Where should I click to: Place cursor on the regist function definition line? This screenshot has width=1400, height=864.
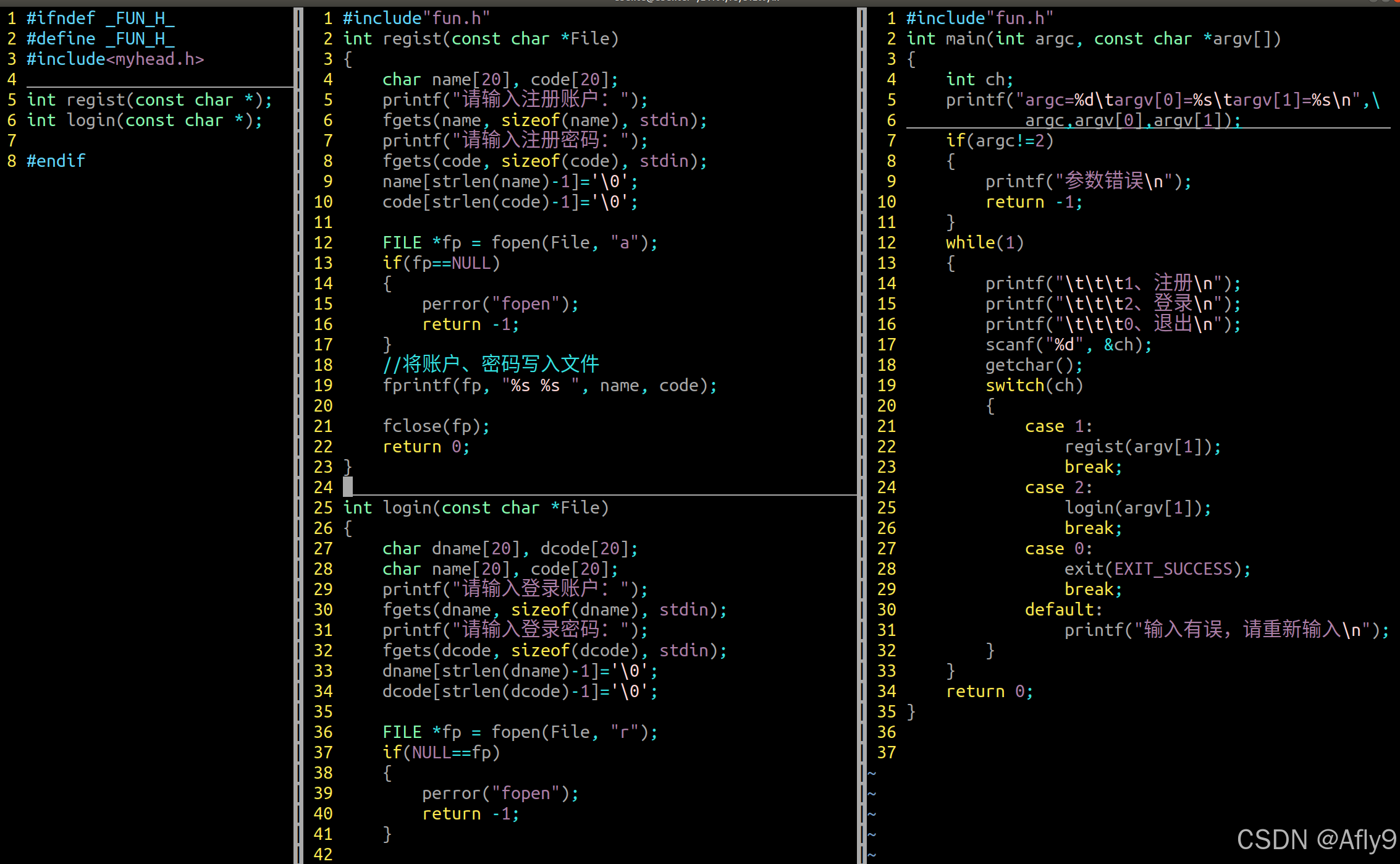click(481, 39)
